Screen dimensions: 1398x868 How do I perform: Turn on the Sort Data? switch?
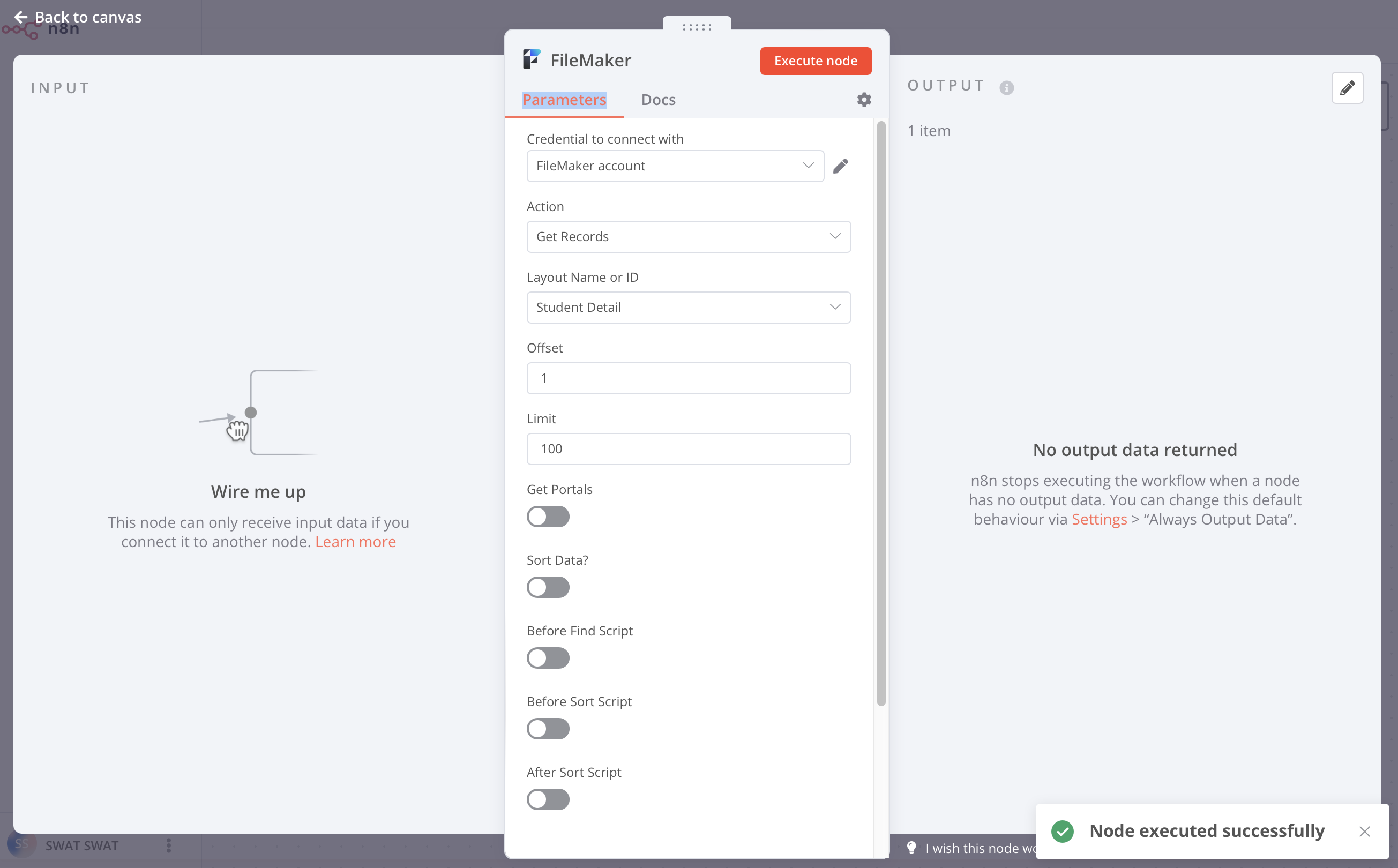pos(548,587)
